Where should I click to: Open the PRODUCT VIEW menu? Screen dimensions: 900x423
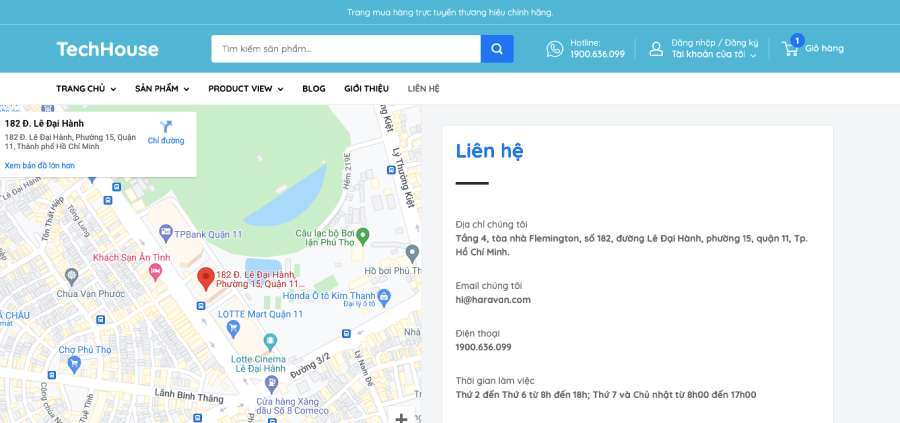(x=246, y=89)
